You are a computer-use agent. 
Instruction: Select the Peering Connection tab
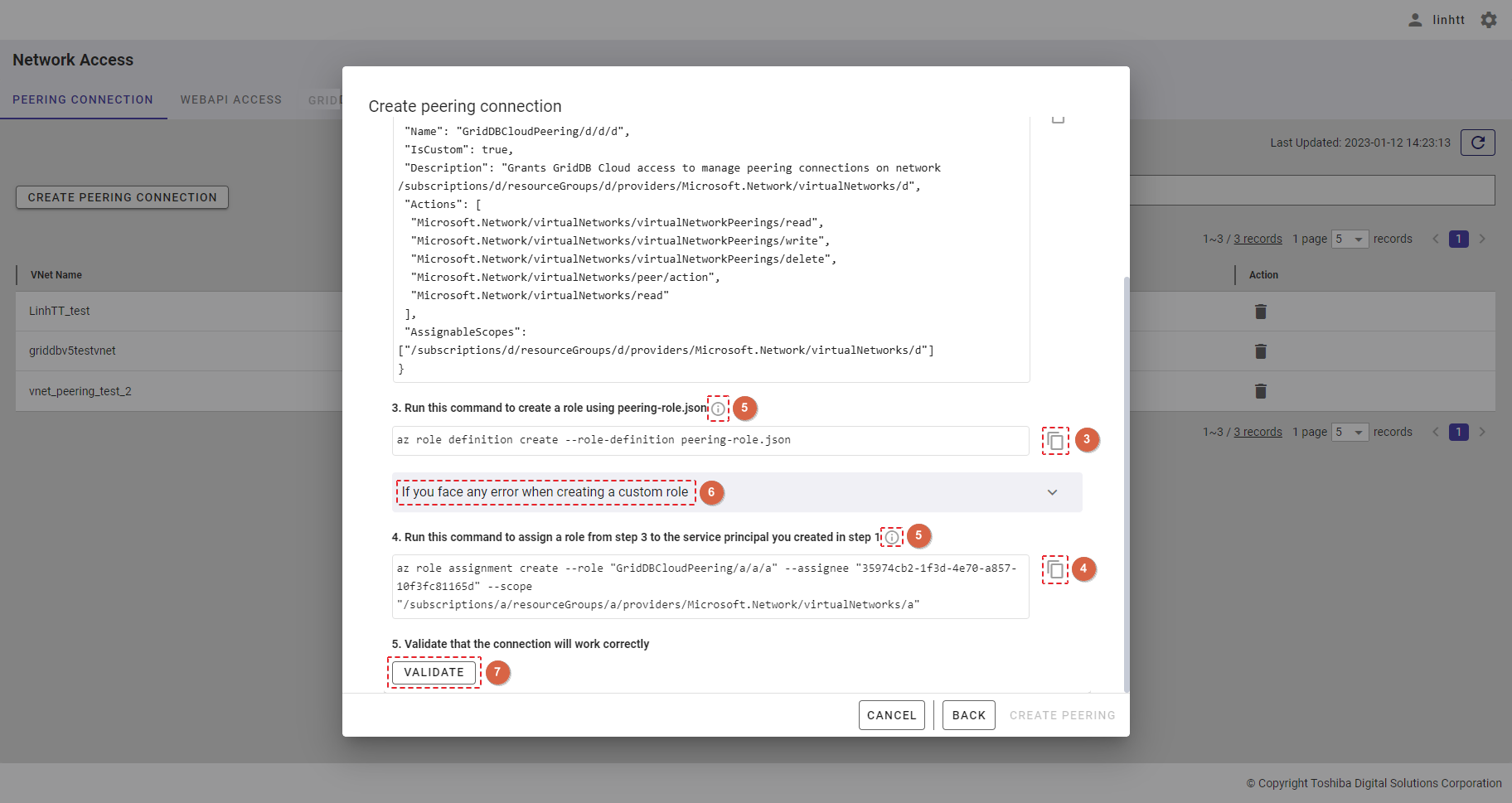(x=83, y=99)
